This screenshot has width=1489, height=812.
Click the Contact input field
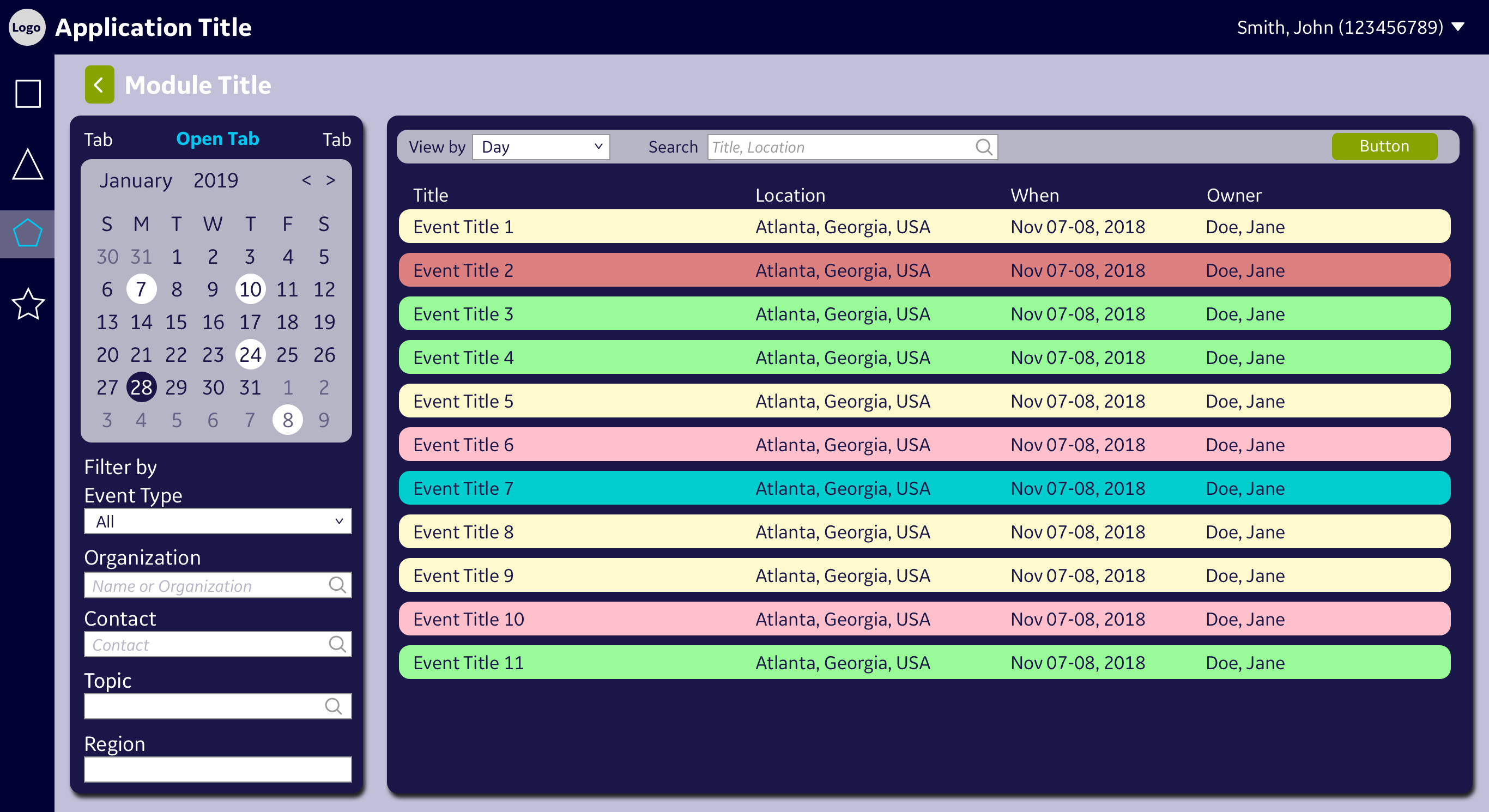pos(218,644)
